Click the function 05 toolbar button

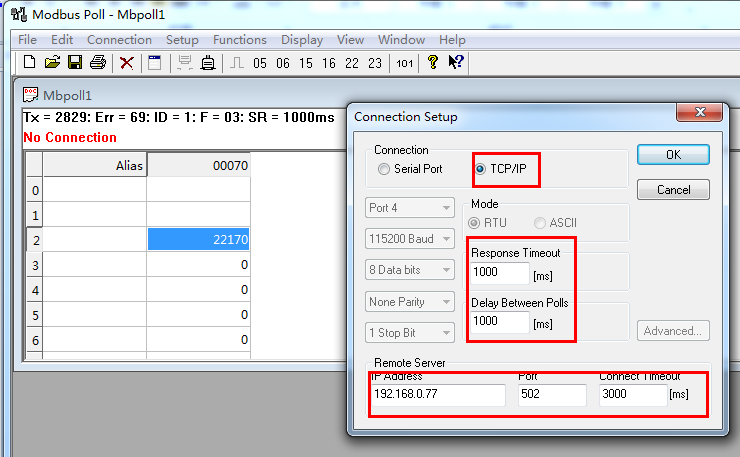pos(260,63)
